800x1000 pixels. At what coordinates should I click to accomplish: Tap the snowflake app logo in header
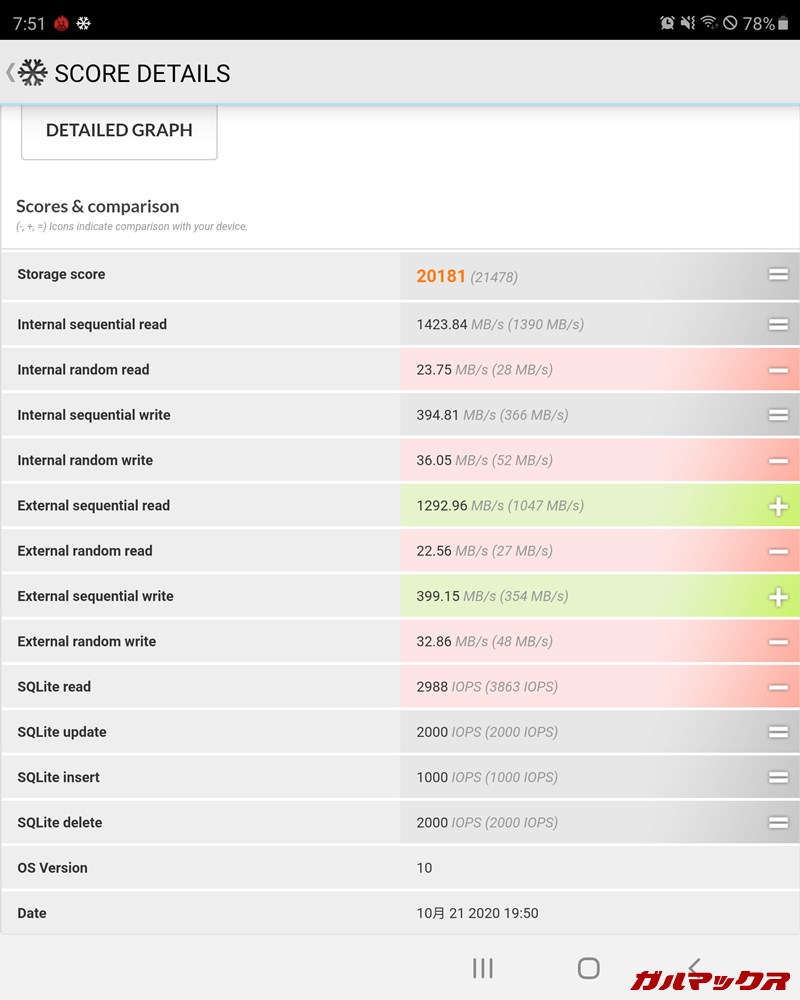[x=34, y=73]
